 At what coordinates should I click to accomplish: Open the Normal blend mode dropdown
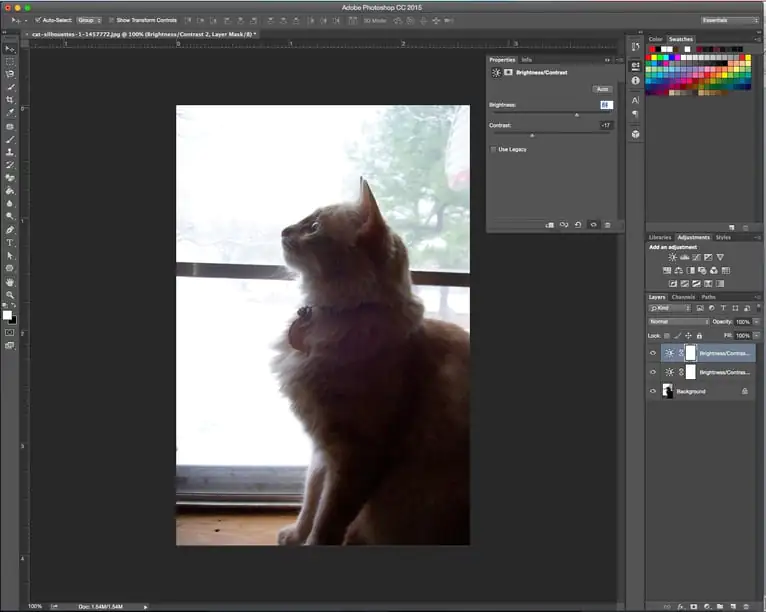(x=679, y=322)
